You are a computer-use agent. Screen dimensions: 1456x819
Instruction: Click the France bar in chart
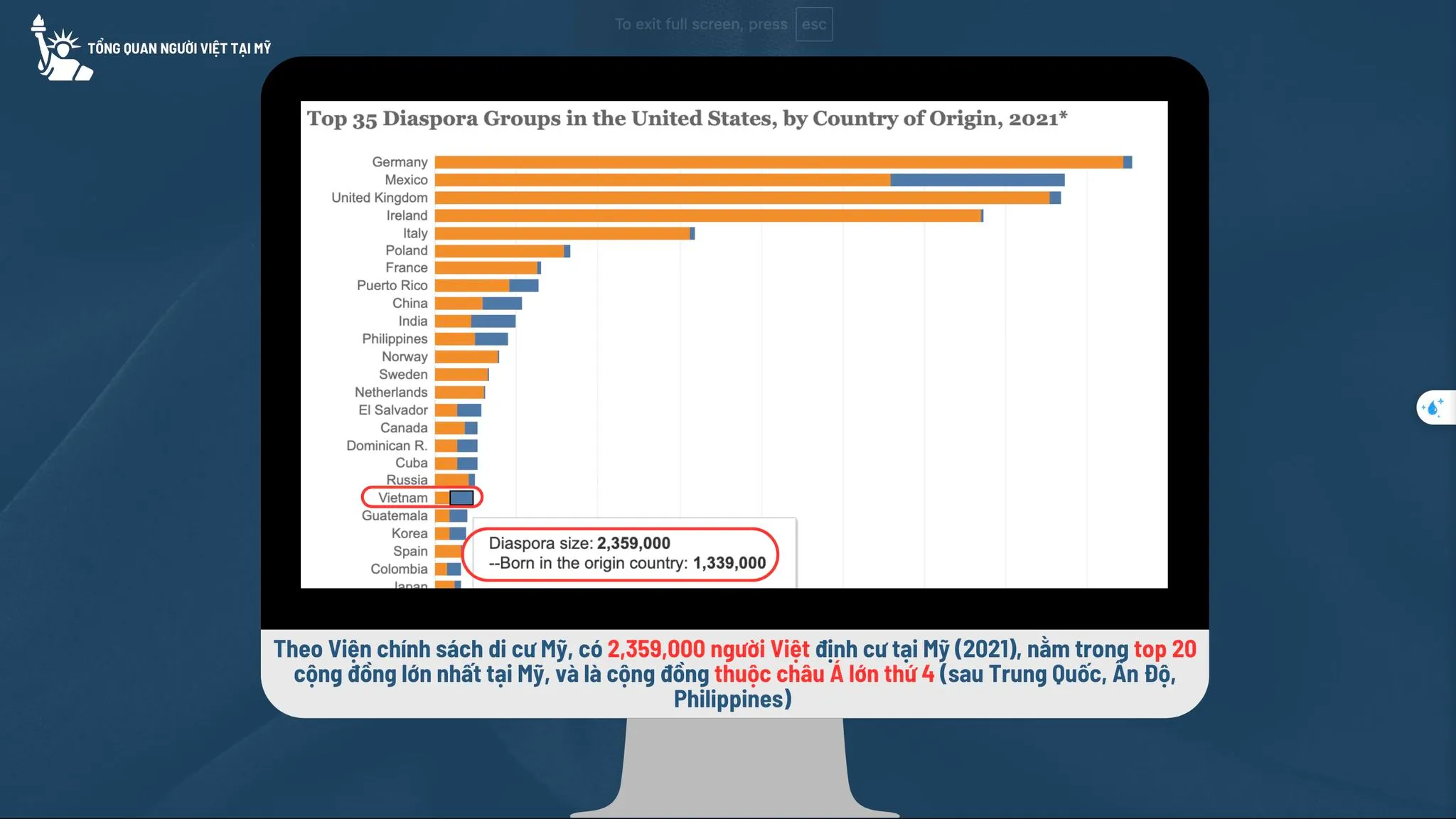coord(488,267)
